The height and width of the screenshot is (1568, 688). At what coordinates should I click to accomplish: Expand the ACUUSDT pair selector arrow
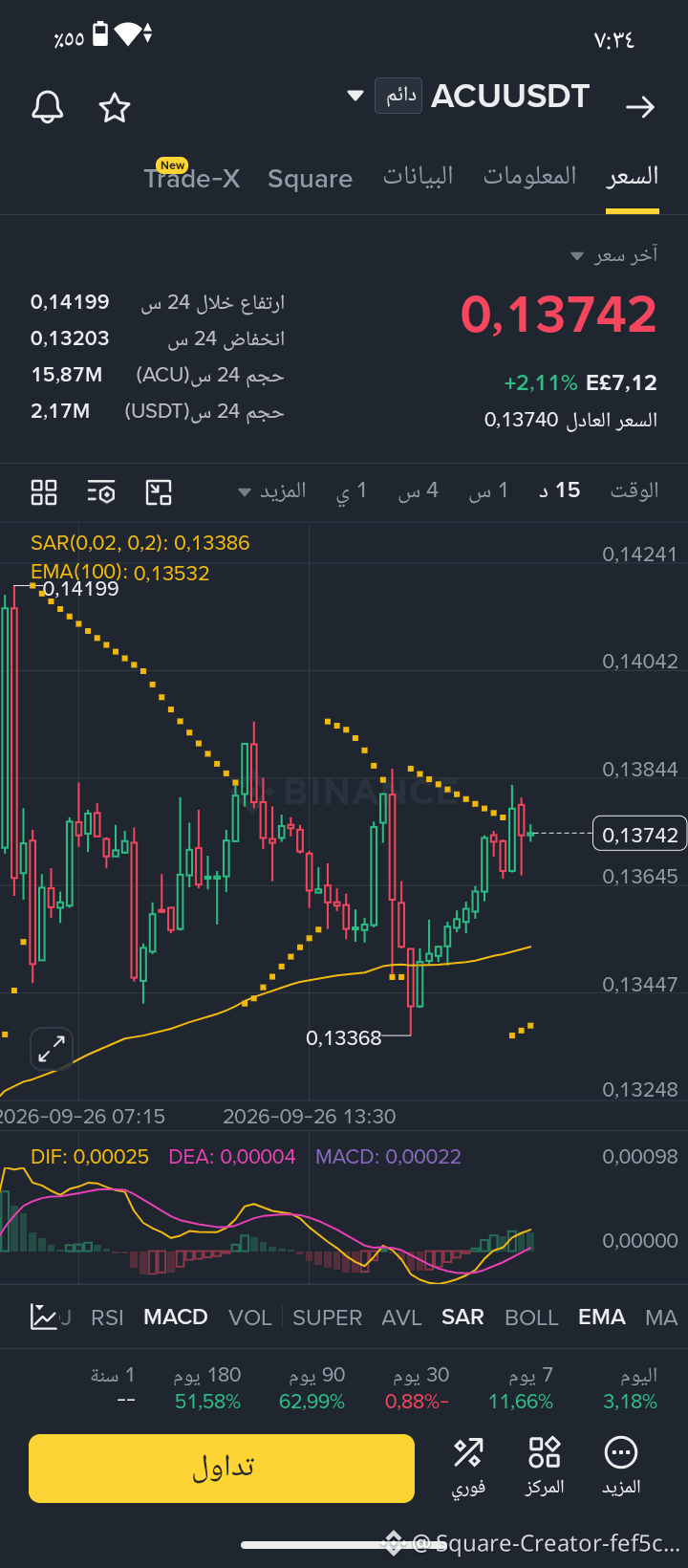coord(355,96)
